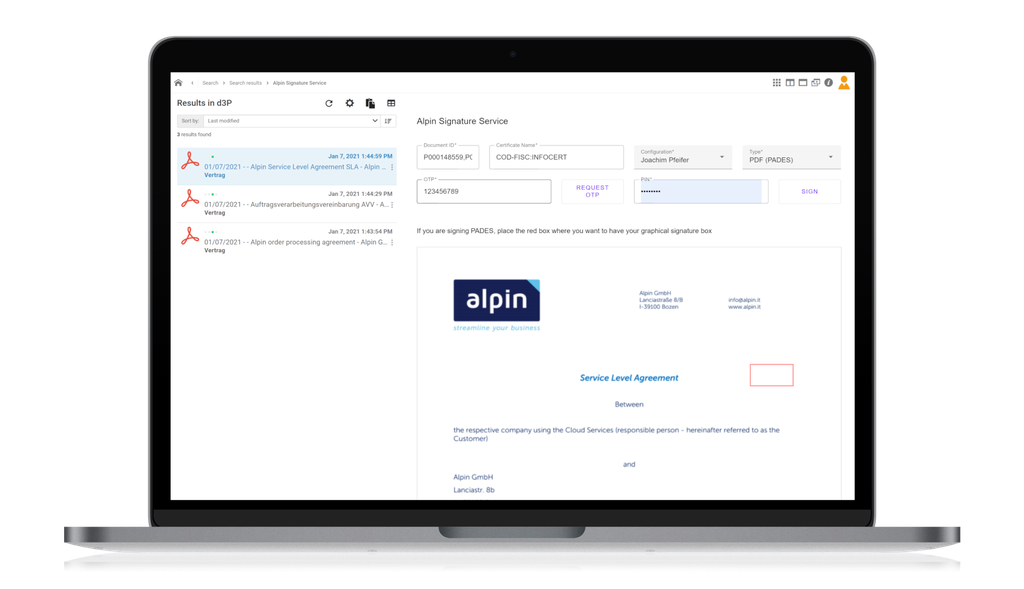Viewport: 1024px width, 589px height.
Task: Open more menu for Service Level Agreement SLA
Action: pyautogui.click(x=392, y=167)
